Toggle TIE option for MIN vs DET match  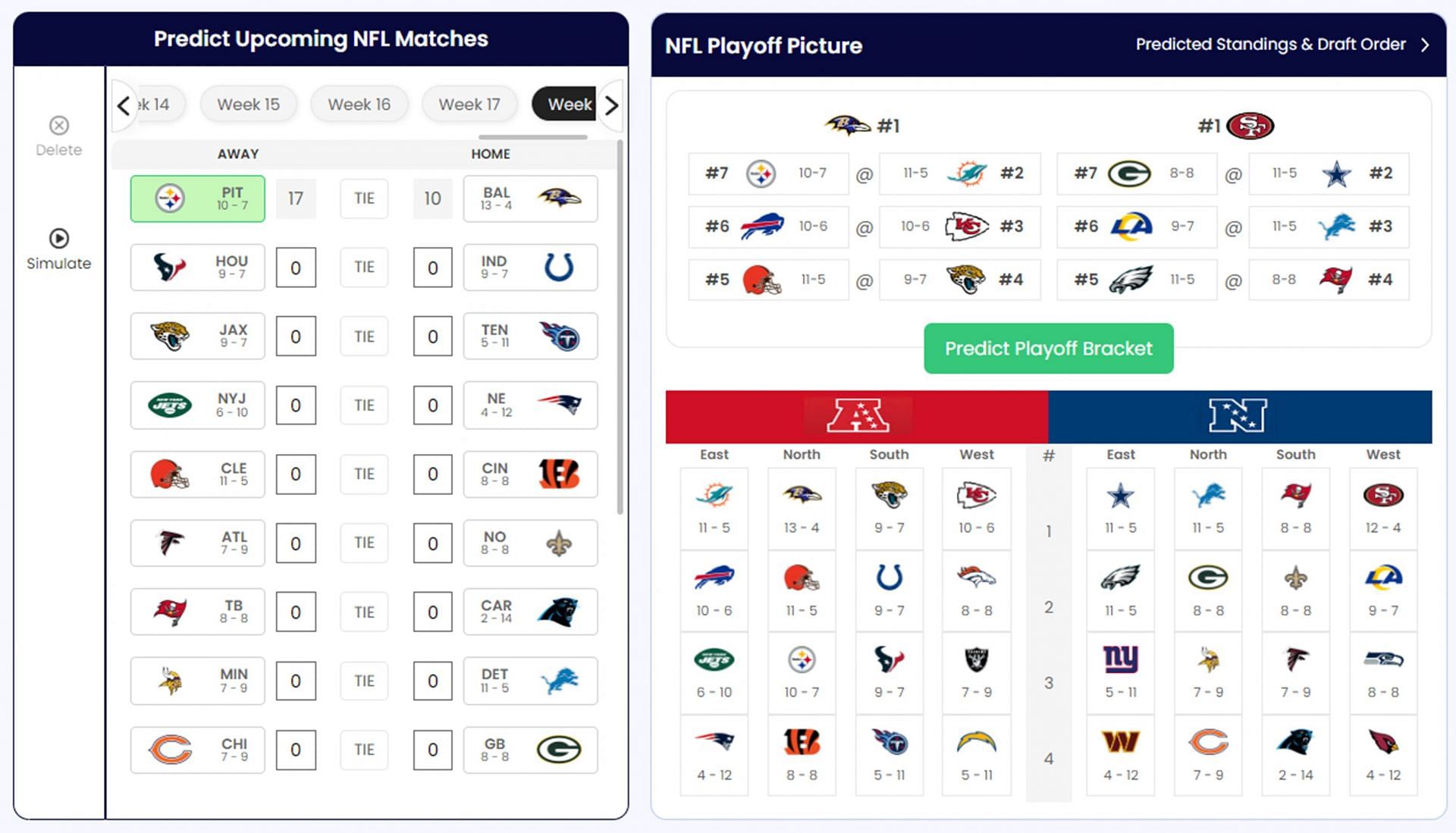point(362,680)
